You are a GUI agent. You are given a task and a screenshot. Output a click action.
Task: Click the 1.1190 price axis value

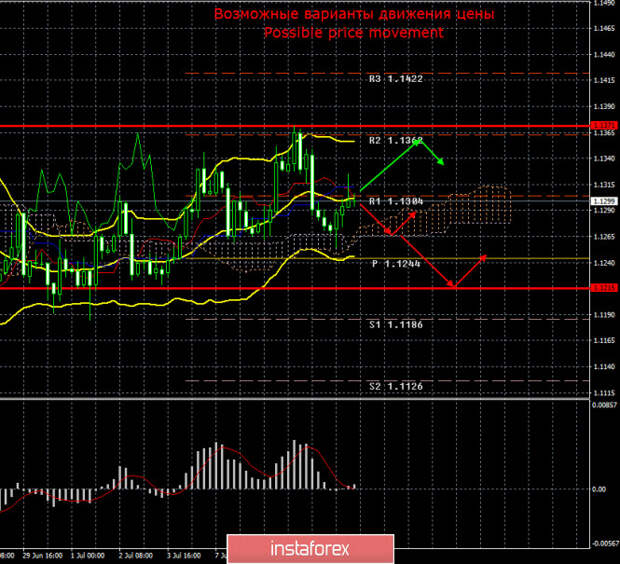[604, 315]
